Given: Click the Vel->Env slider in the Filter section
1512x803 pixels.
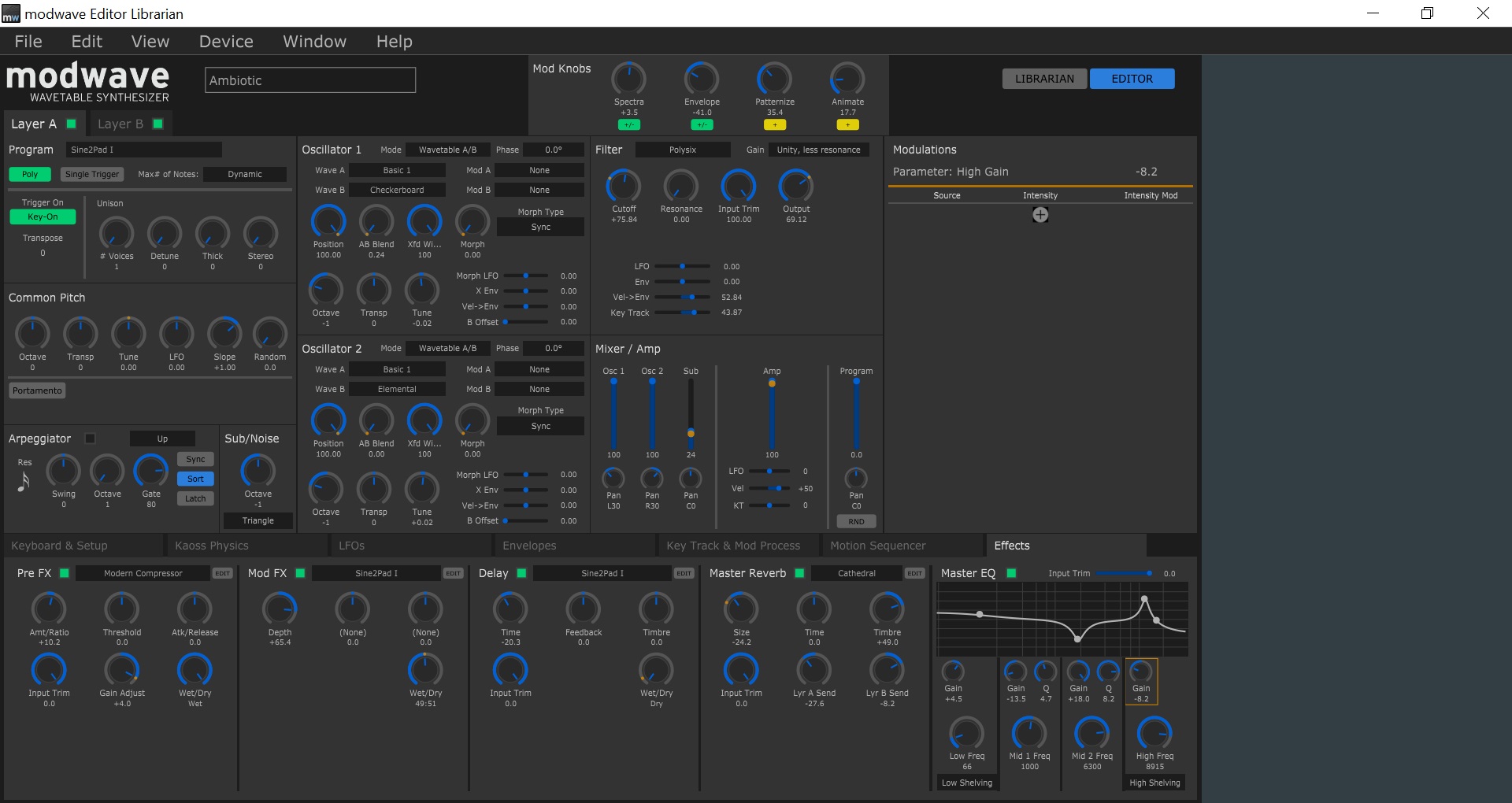Looking at the screenshot, I should tap(691, 297).
